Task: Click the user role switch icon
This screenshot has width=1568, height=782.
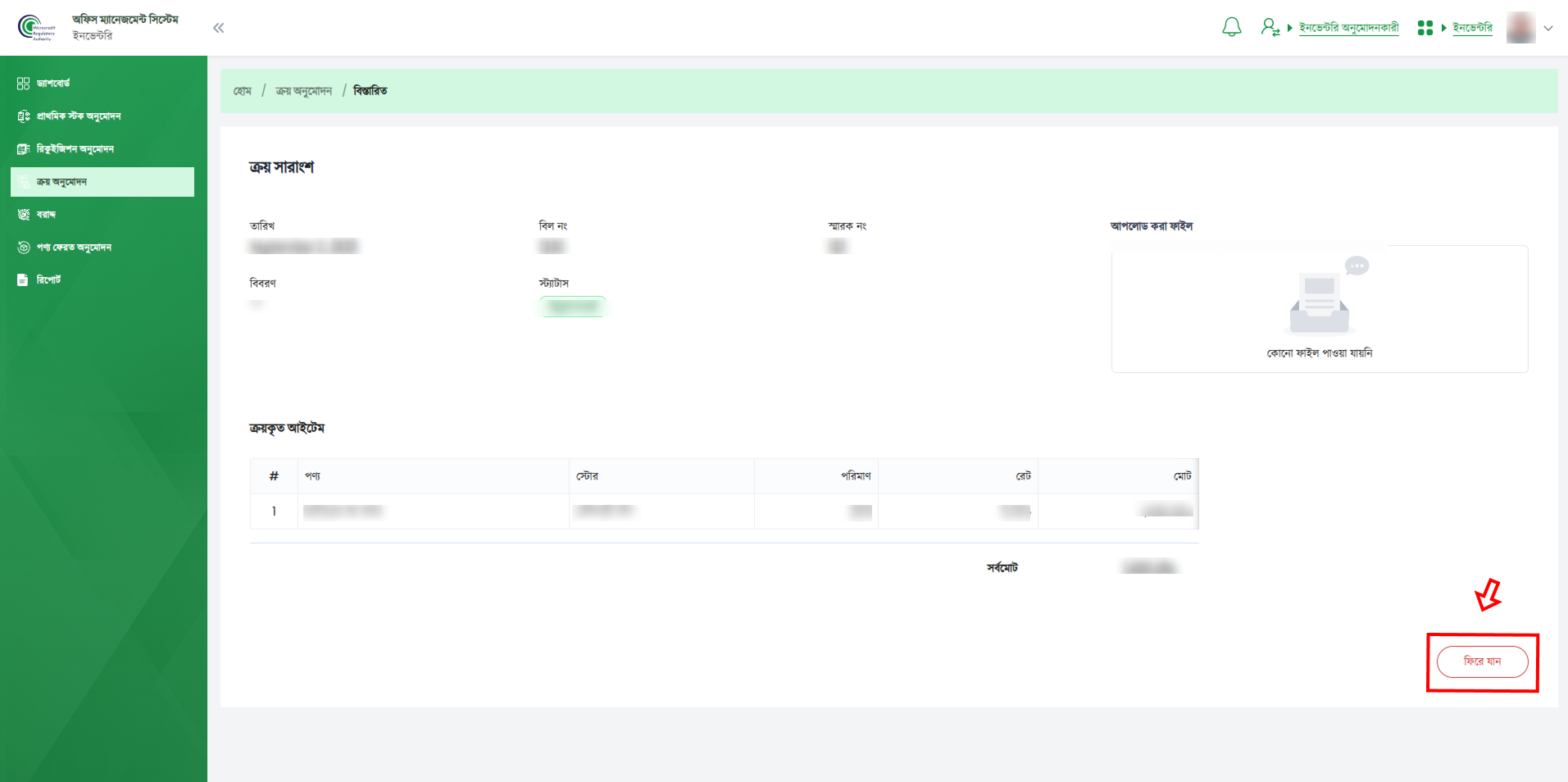Action: click(1270, 27)
